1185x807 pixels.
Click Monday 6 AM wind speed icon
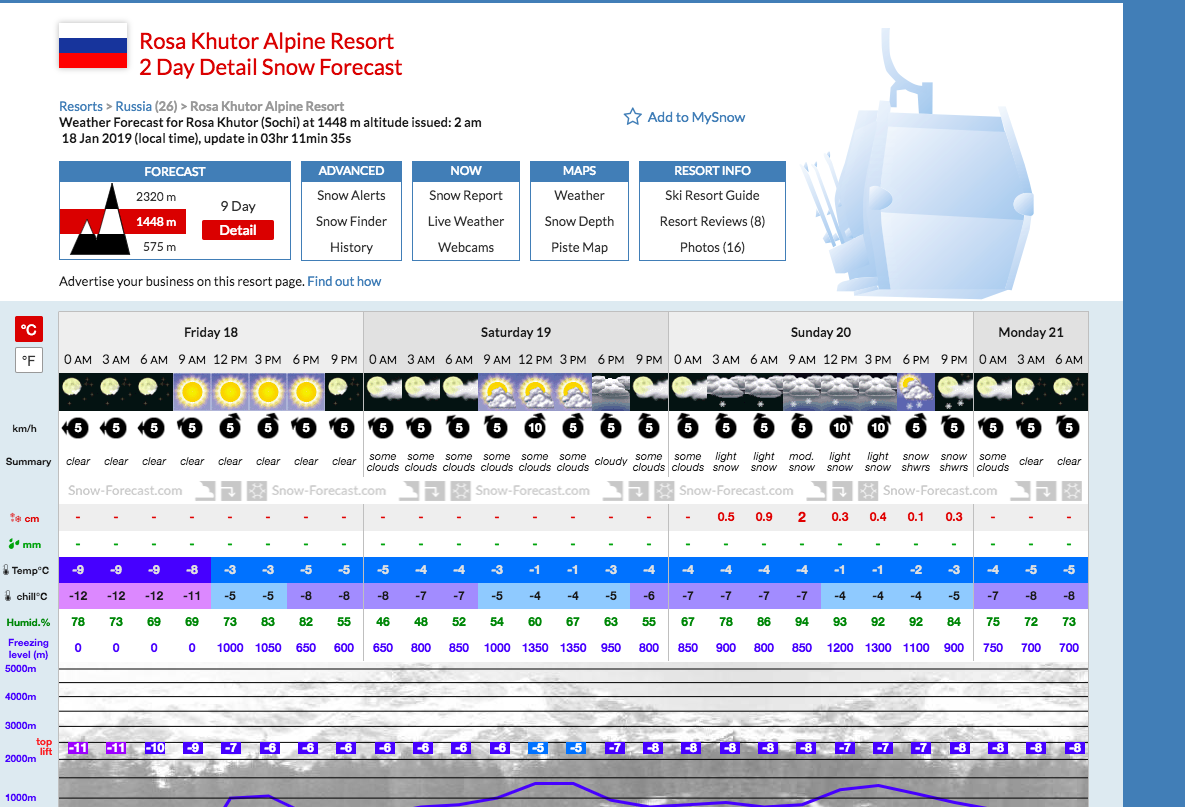pyautogui.click(x=1069, y=427)
